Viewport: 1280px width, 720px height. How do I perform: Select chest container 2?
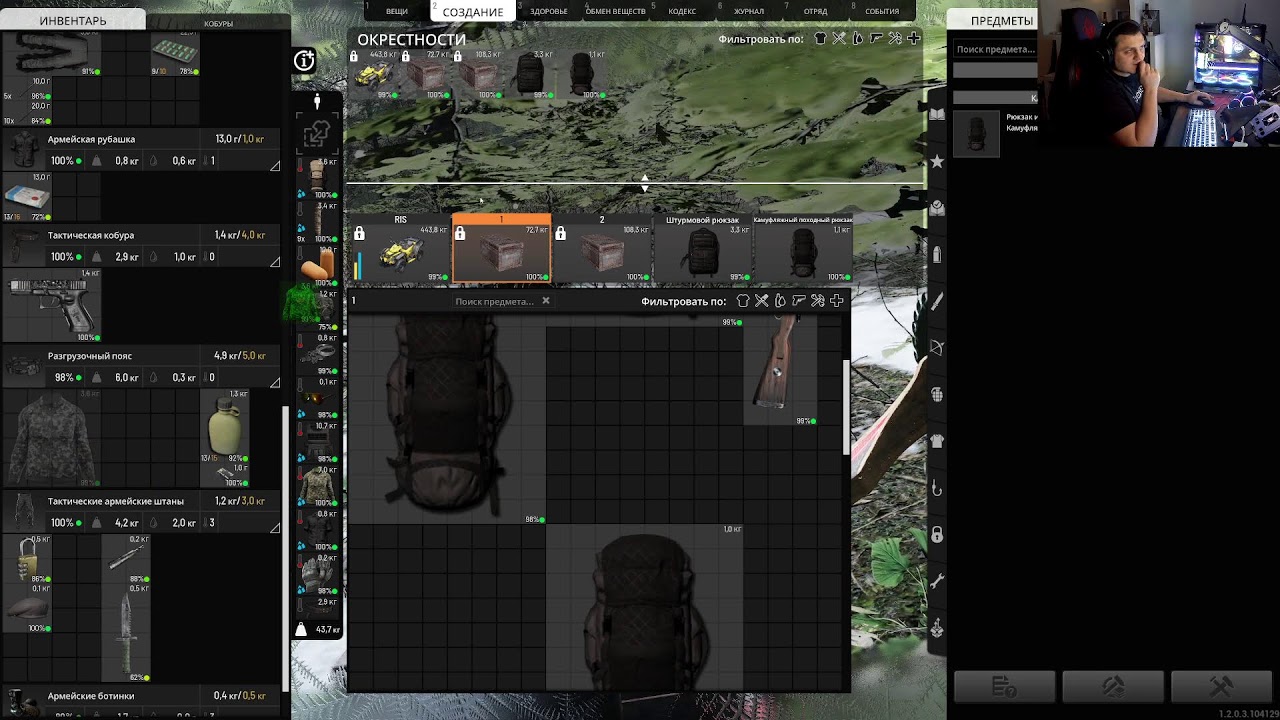pyautogui.click(x=602, y=248)
